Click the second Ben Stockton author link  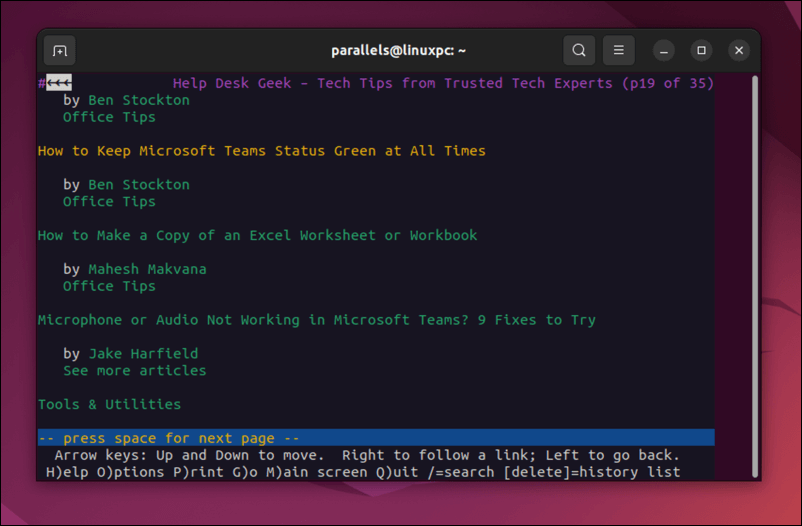coord(138,184)
